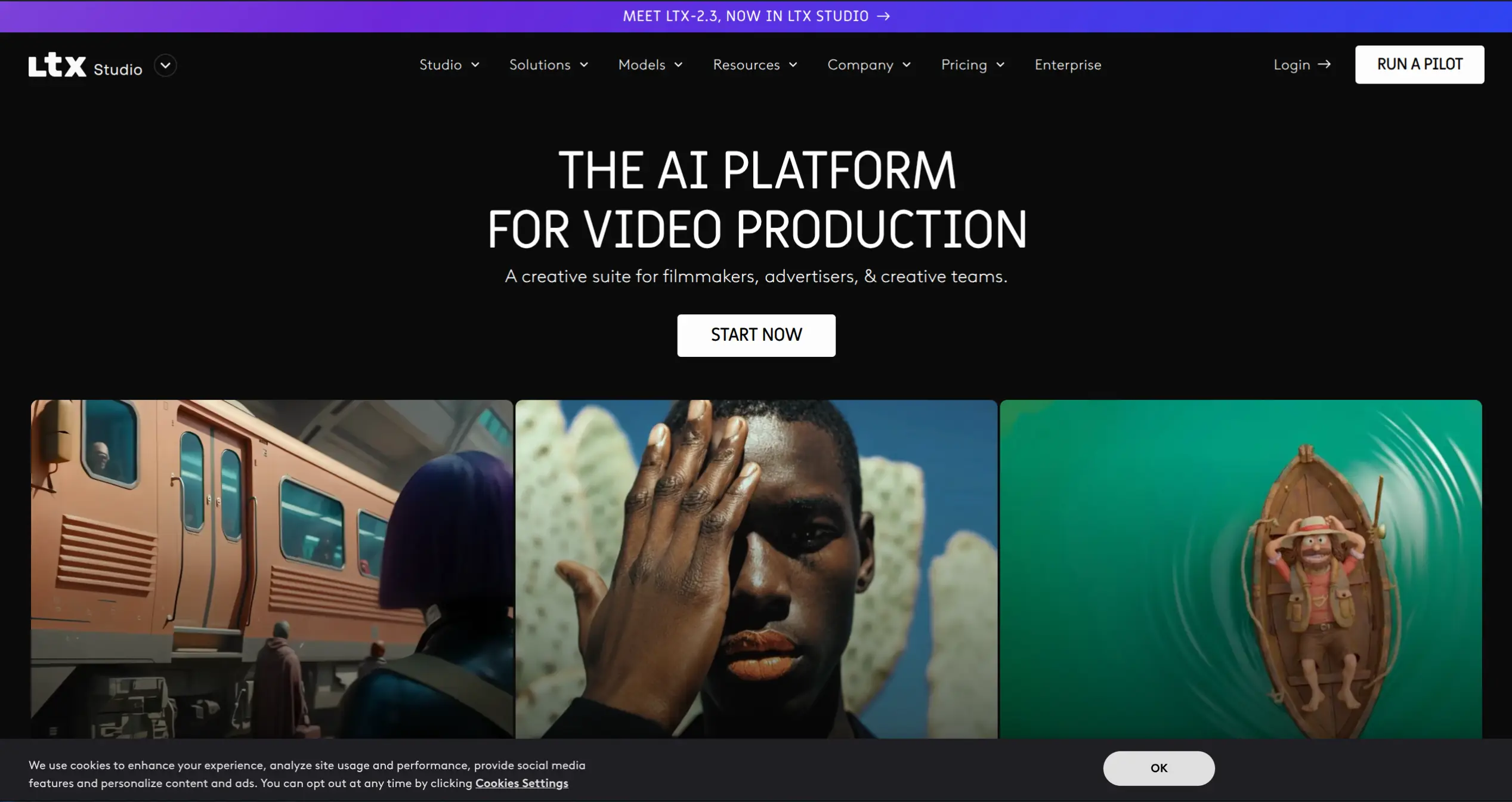This screenshot has height=802, width=1512.
Task: Select the man covering face thumbnail
Action: coord(756,568)
